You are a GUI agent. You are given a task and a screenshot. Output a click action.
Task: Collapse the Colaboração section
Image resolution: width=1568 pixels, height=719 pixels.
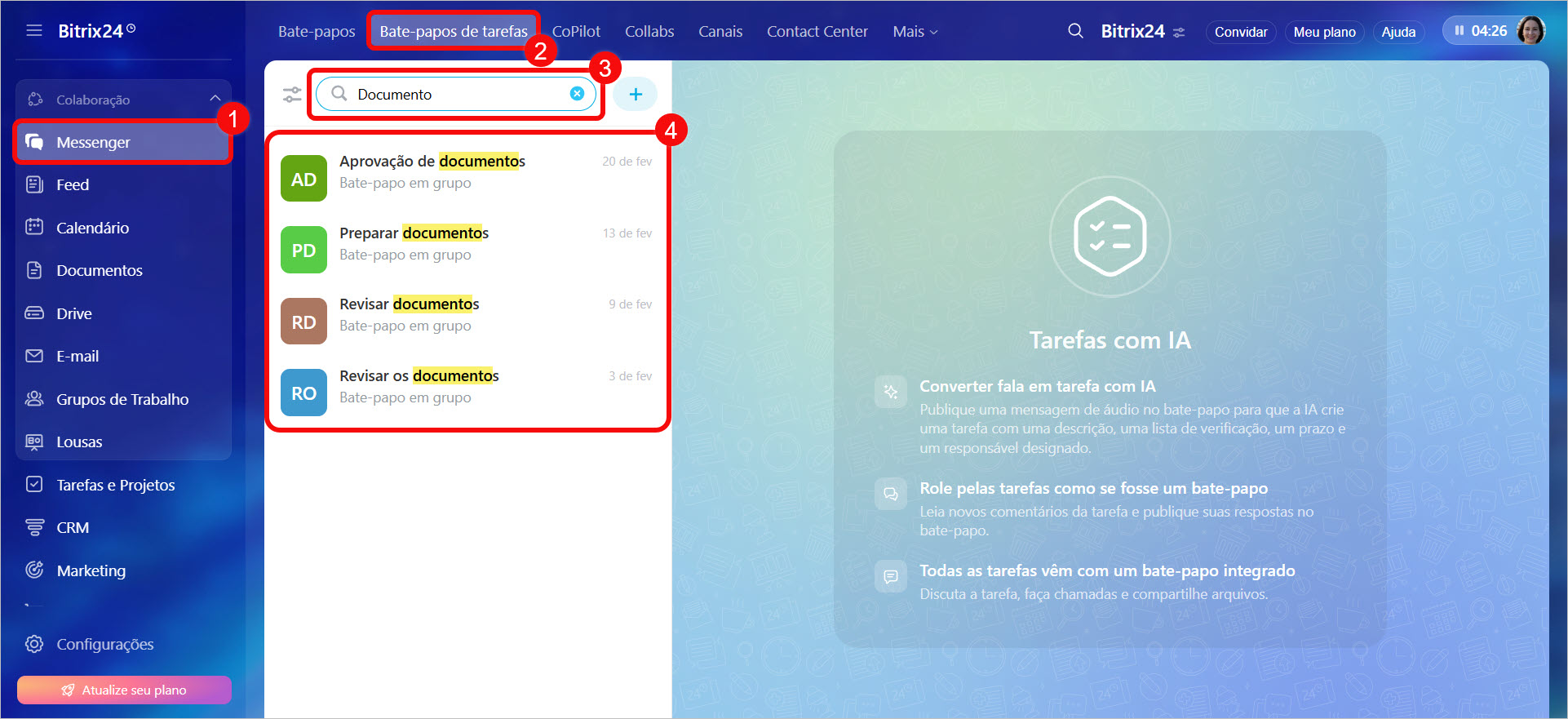point(215,99)
